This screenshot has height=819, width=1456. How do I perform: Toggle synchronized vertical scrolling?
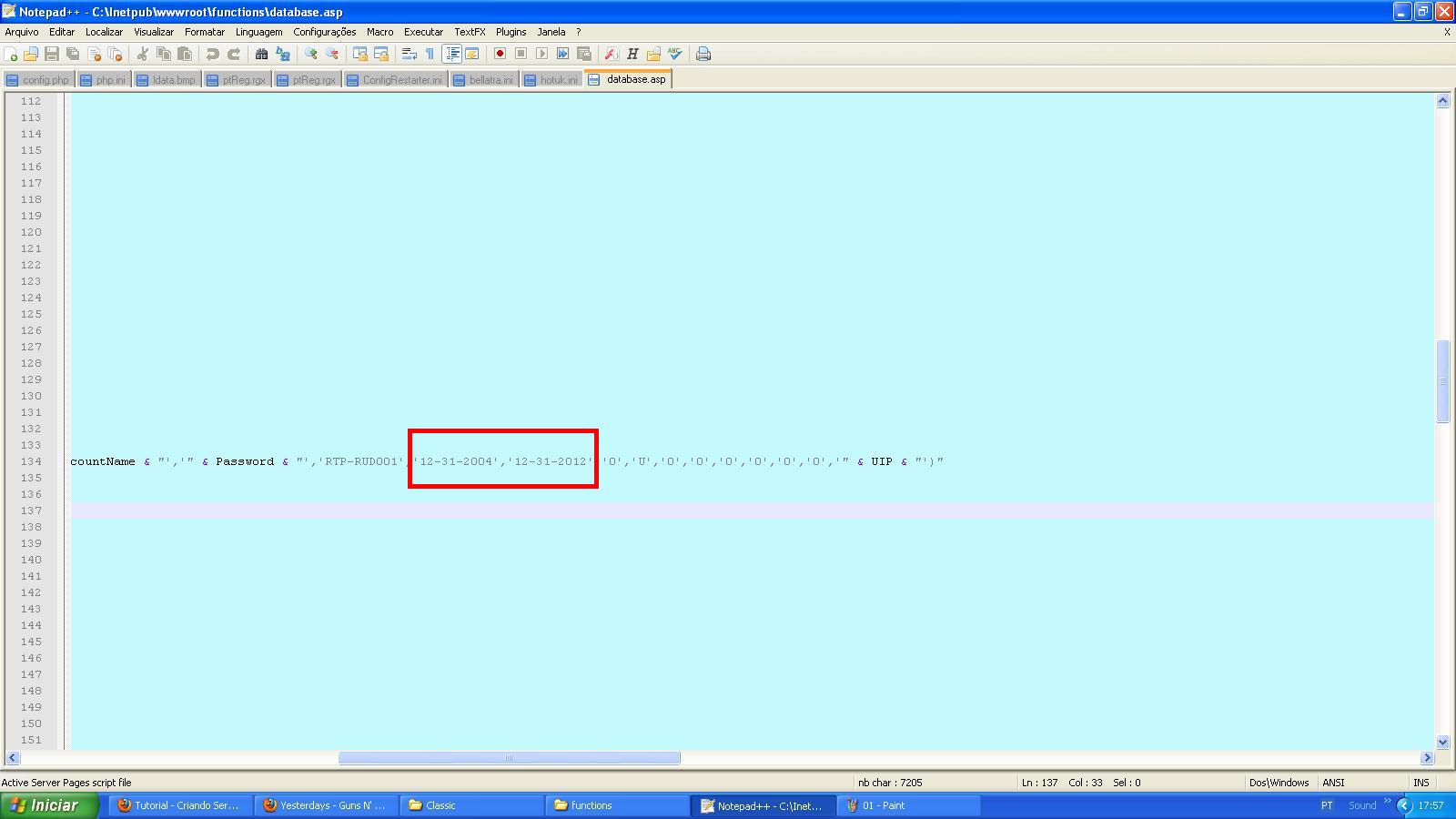[360, 54]
